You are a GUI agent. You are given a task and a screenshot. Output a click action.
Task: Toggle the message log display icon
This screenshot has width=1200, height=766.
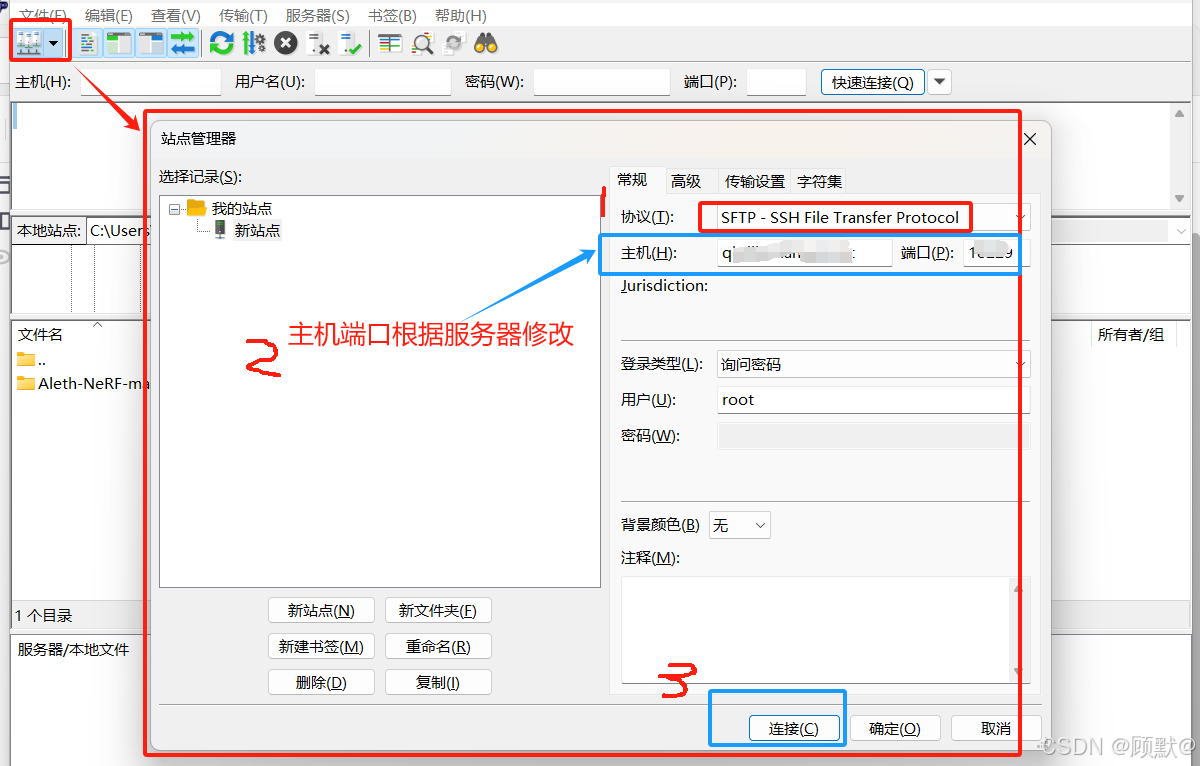pyautogui.click(x=90, y=43)
